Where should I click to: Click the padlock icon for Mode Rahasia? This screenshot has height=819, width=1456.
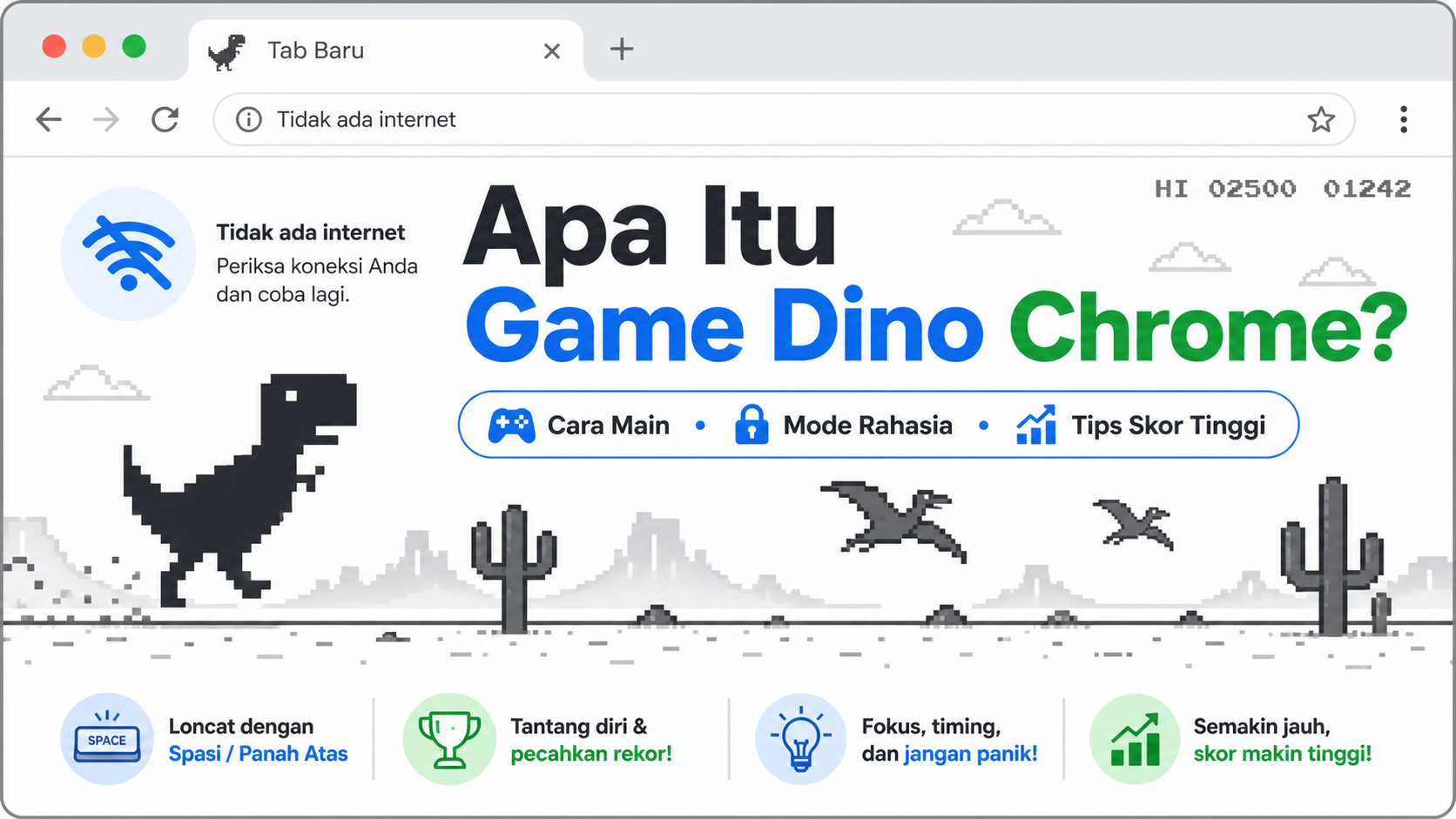pos(752,425)
